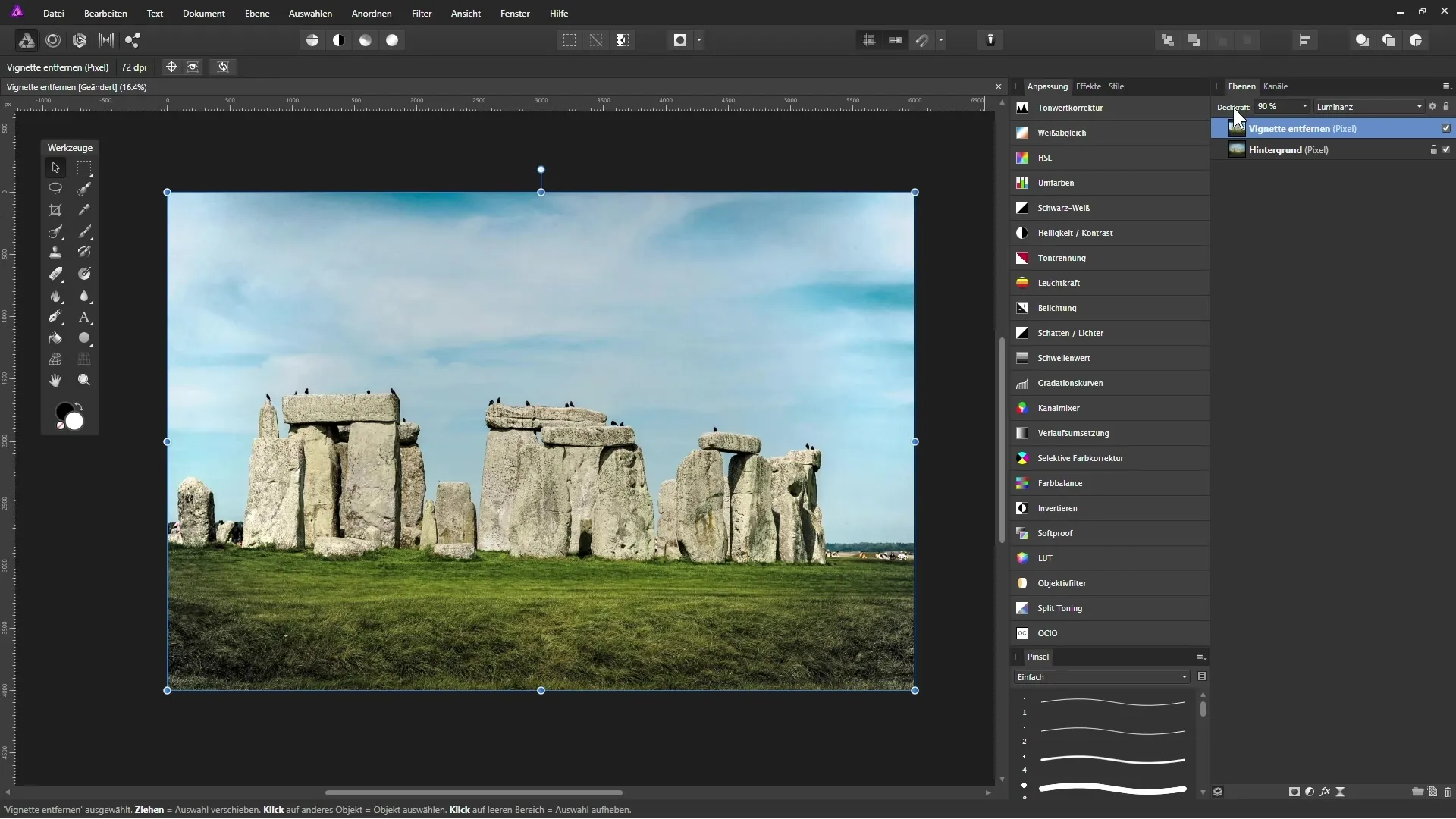
Task: Switch to the Kanäle tab
Action: pos(1276,86)
